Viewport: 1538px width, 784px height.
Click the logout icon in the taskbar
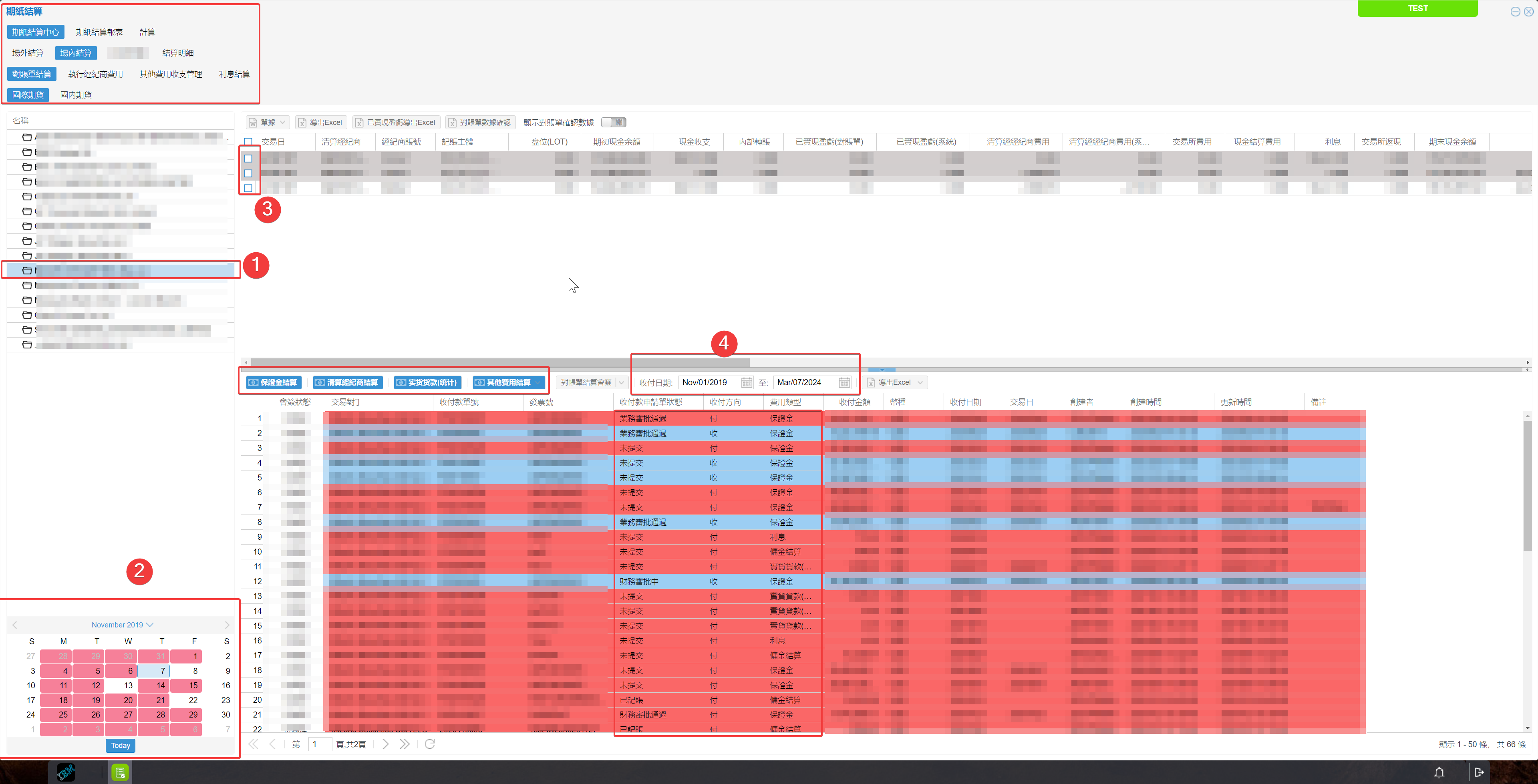(1479, 772)
